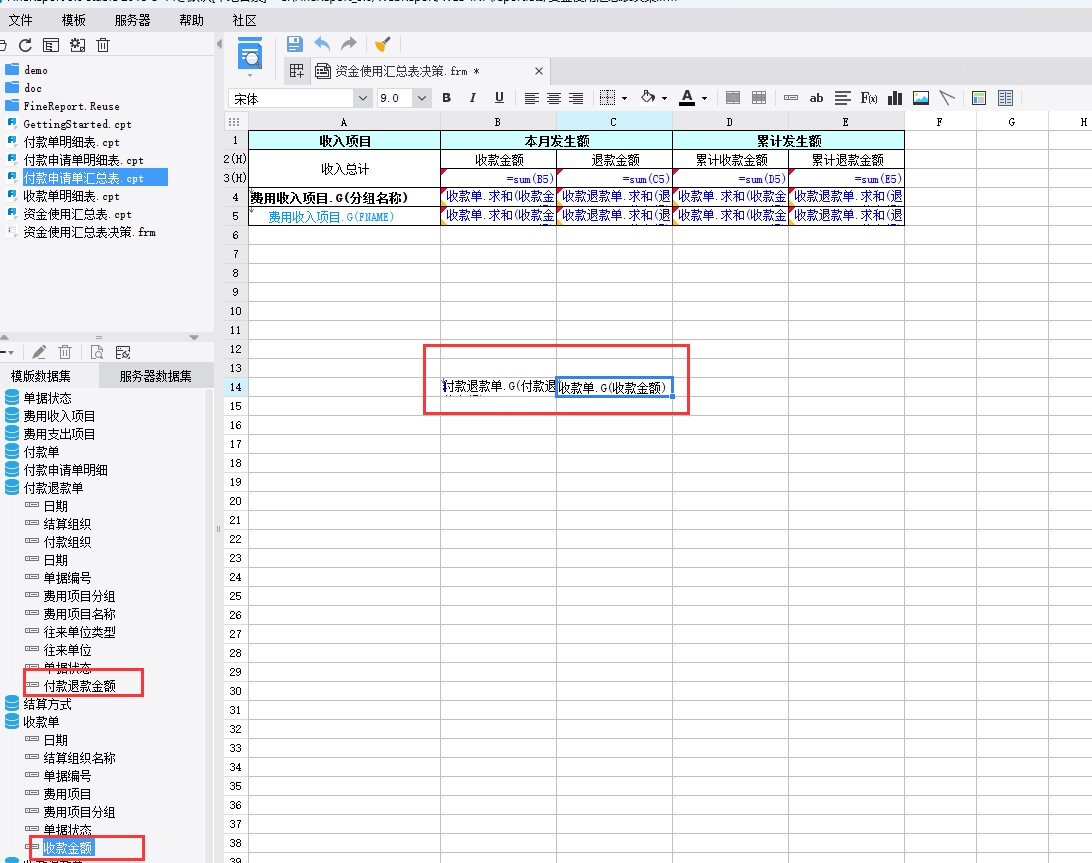Viewport: 1092px width, 863px height.
Task: Select column F header
Action: 940,121
